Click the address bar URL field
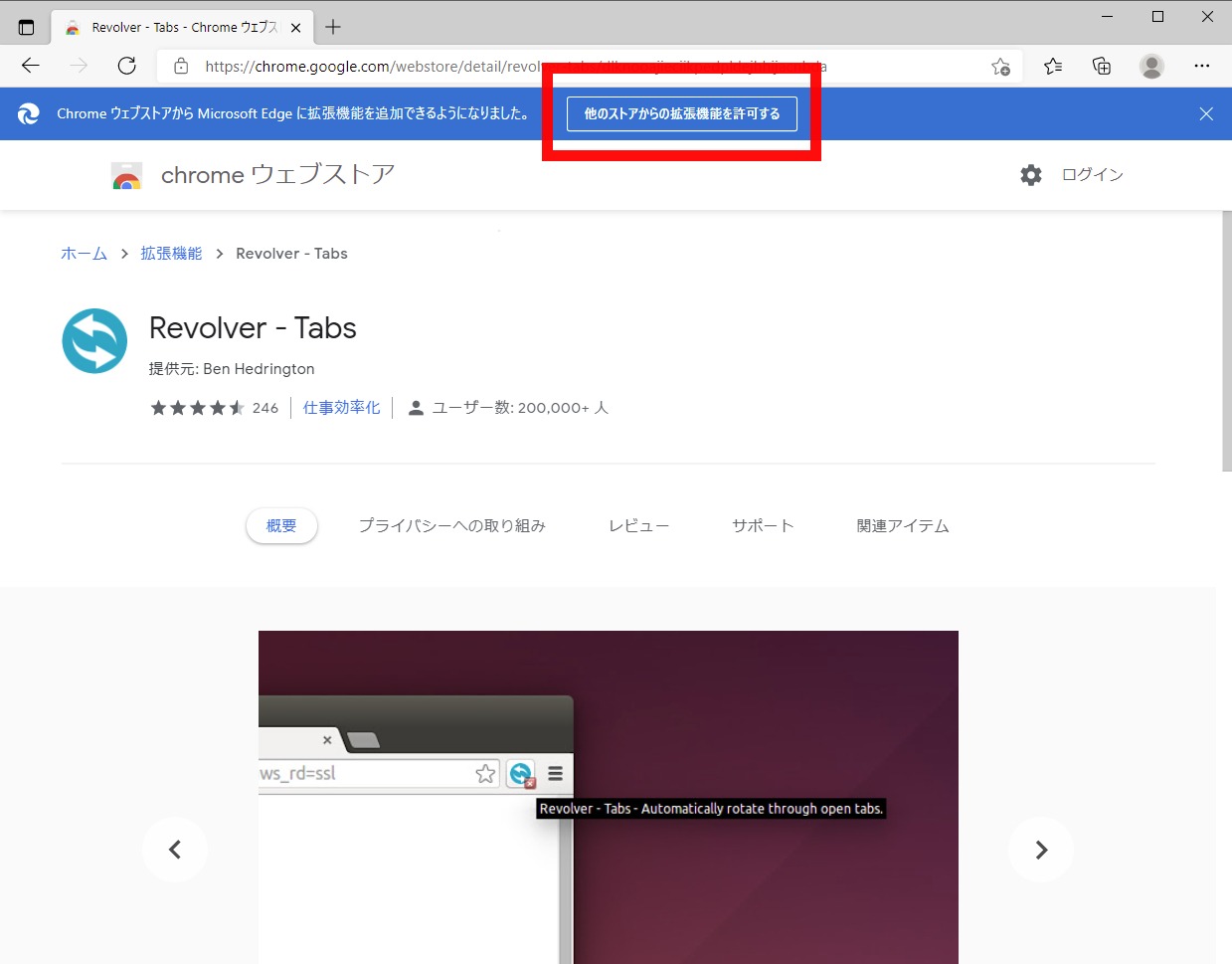Image resolution: width=1232 pixels, height=964 pixels. tap(577, 67)
